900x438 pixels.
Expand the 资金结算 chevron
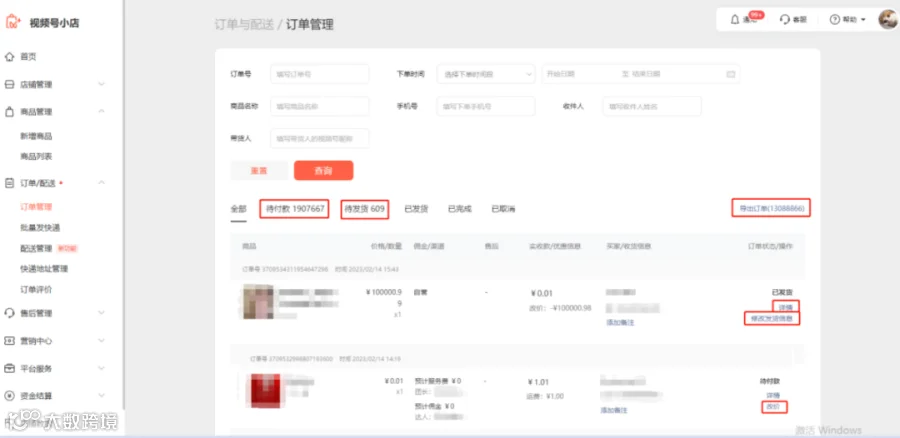click(102, 396)
